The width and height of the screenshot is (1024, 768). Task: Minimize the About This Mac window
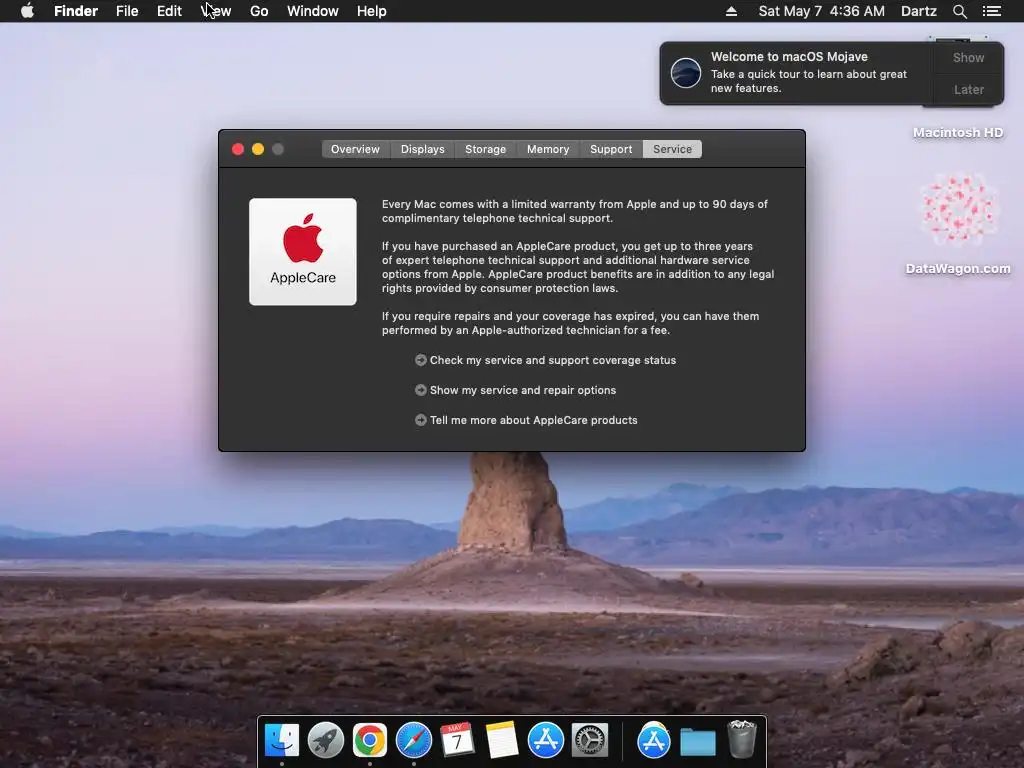(x=258, y=149)
